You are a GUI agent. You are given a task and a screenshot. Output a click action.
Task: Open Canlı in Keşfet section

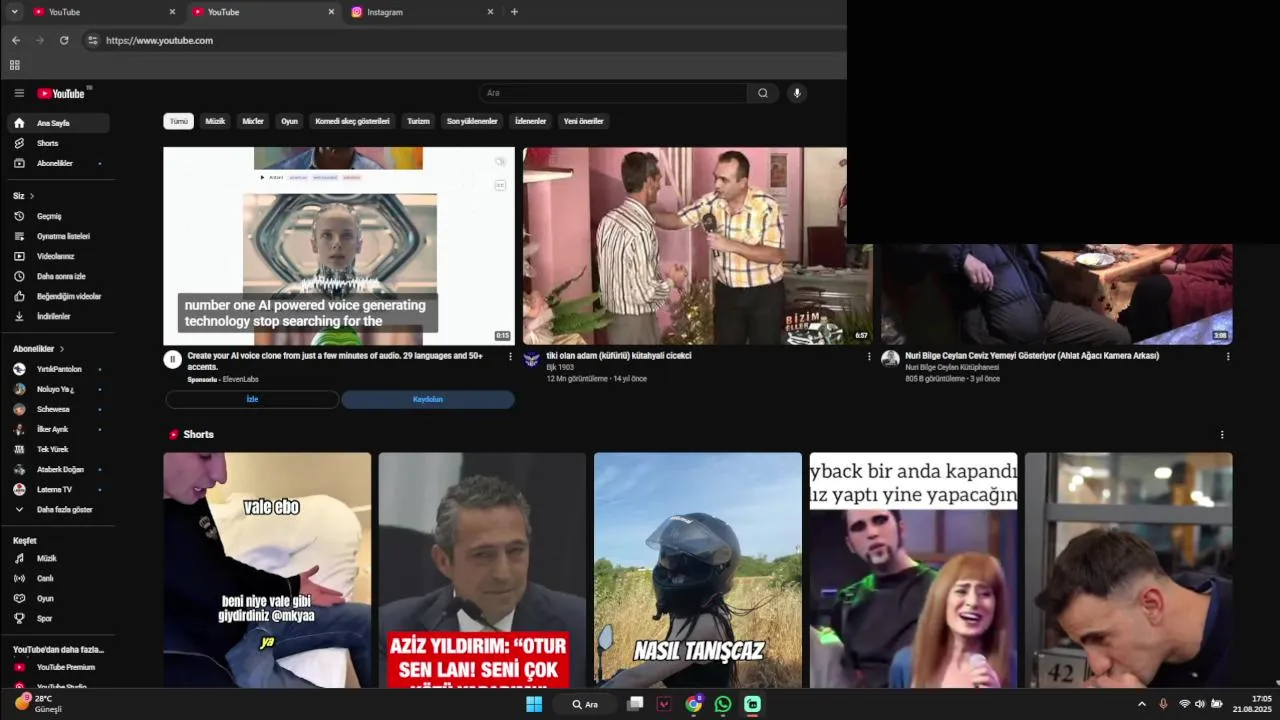click(x=58, y=578)
